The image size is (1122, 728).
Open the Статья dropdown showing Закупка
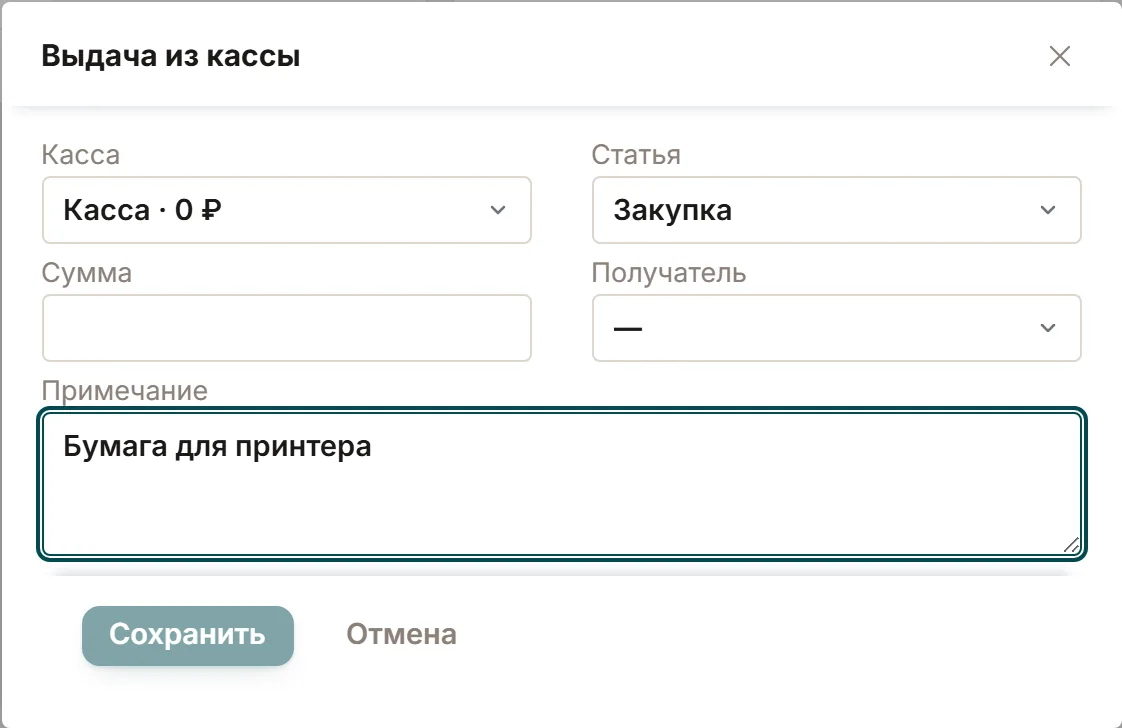pyautogui.click(x=836, y=210)
